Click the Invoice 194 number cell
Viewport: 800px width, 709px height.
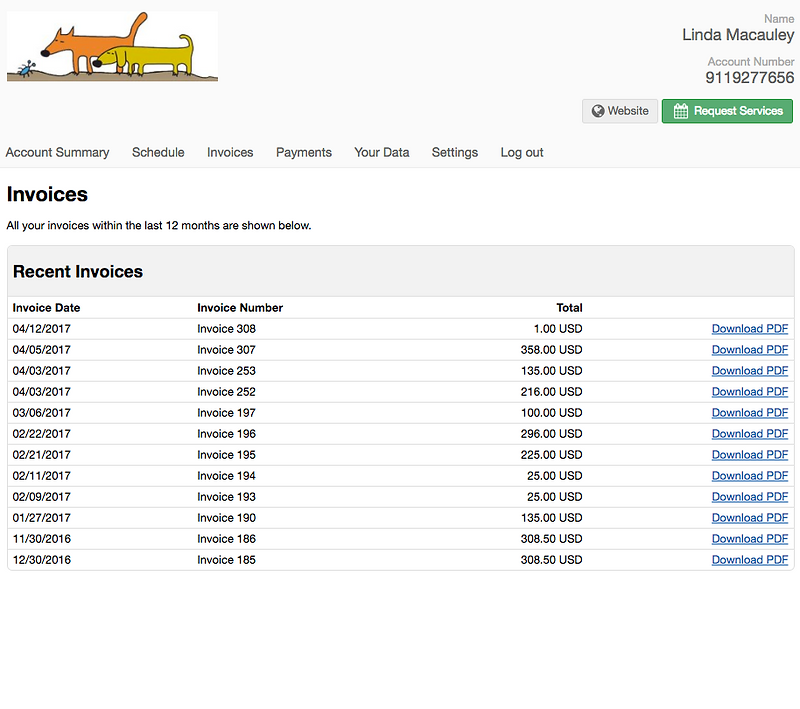(x=227, y=476)
